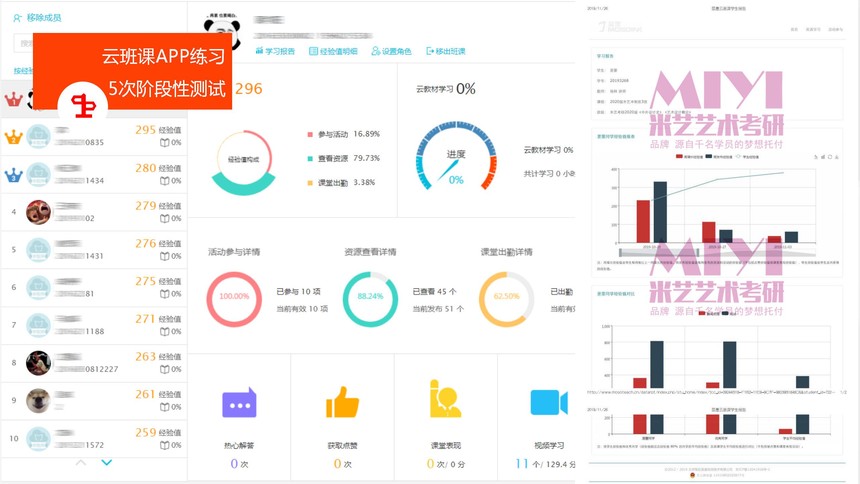The image size is (860, 484).
Task: Click the 学习报告 title in the report page
Action: click(x=606, y=56)
